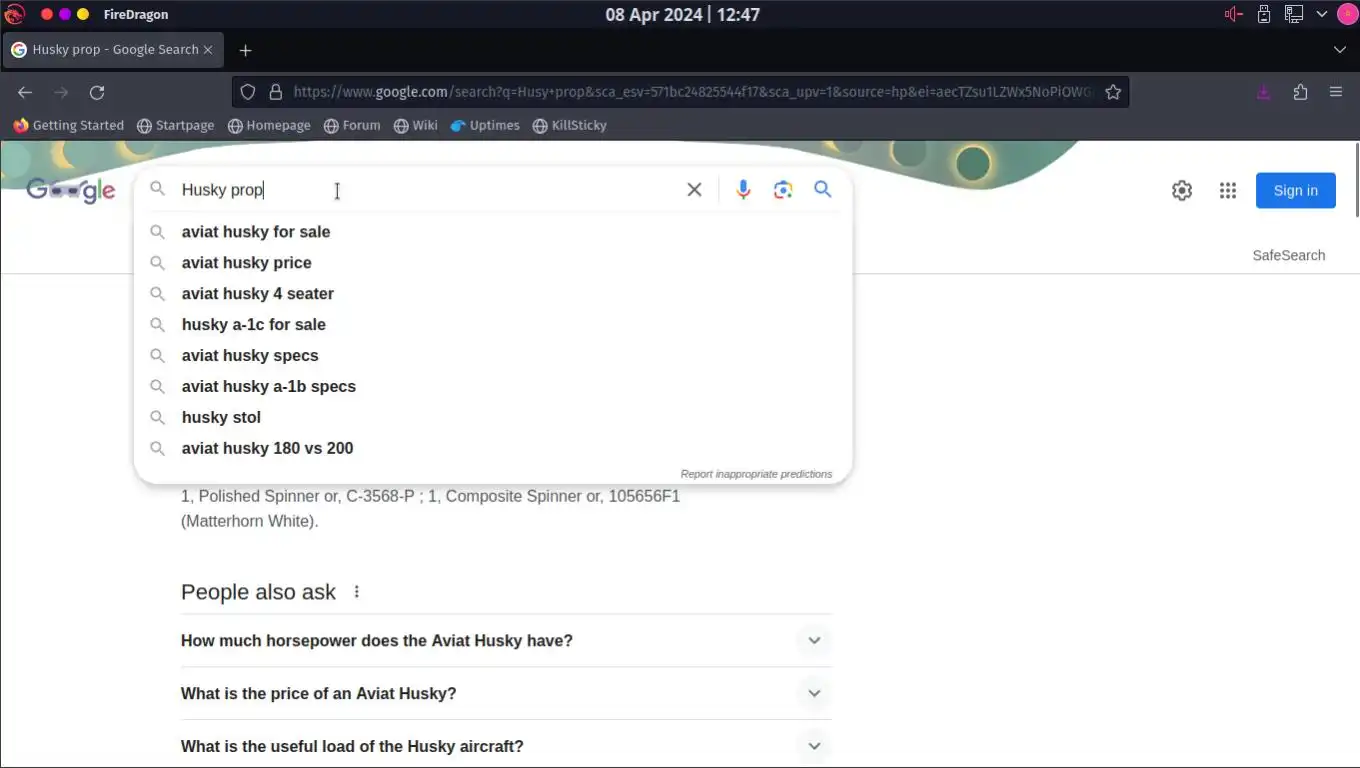The image size is (1360, 768).
Task: Click the Google logo
Action: pyautogui.click(x=71, y=190)
